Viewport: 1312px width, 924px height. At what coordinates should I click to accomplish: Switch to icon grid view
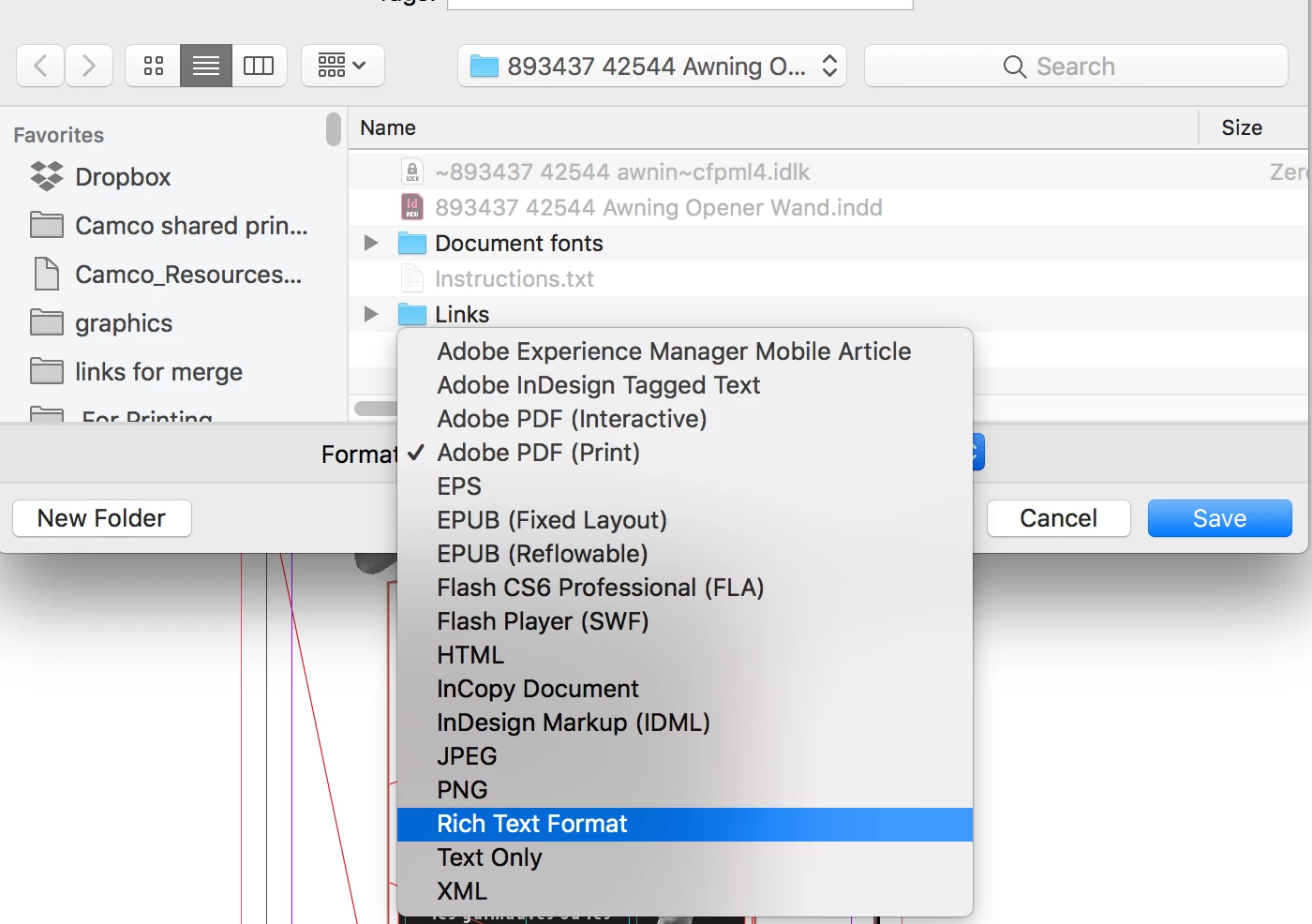[x=153, y=66]
